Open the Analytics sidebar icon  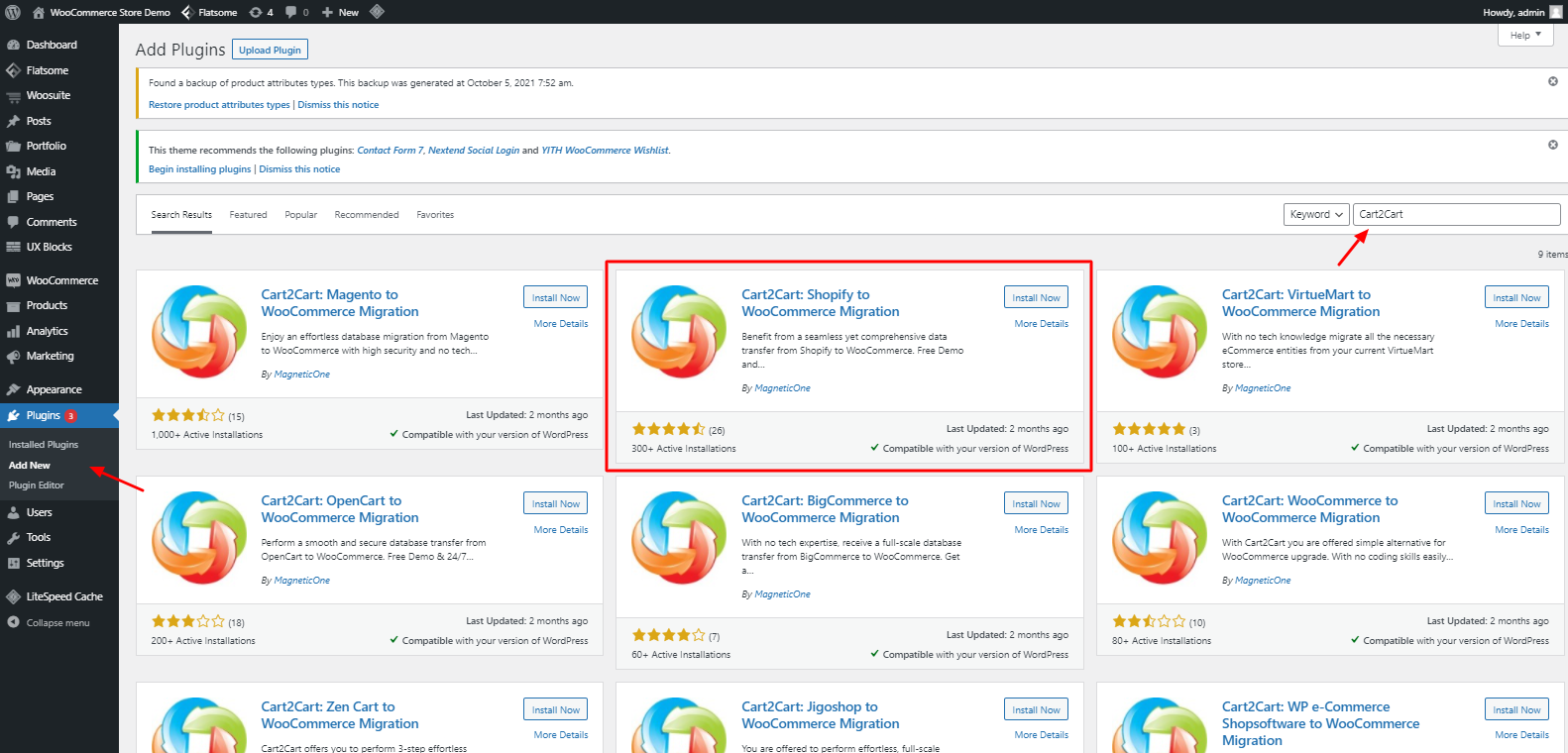[x=14, y=331]
